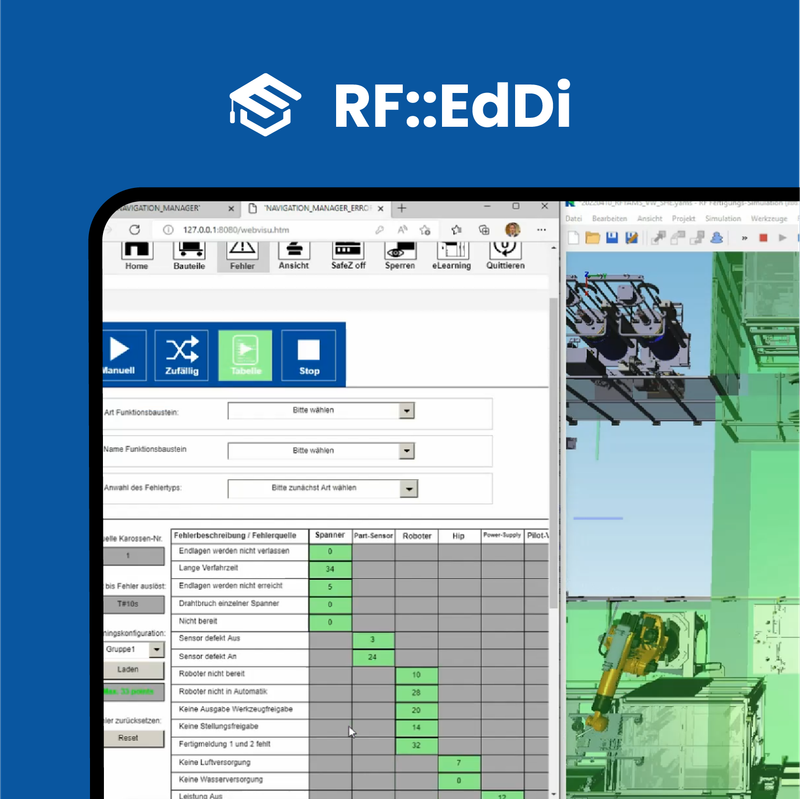Screen dimensions: 800x799
Task: Click Roboter cell value 10
Action: pyautogui.click(x=416, y=676)
